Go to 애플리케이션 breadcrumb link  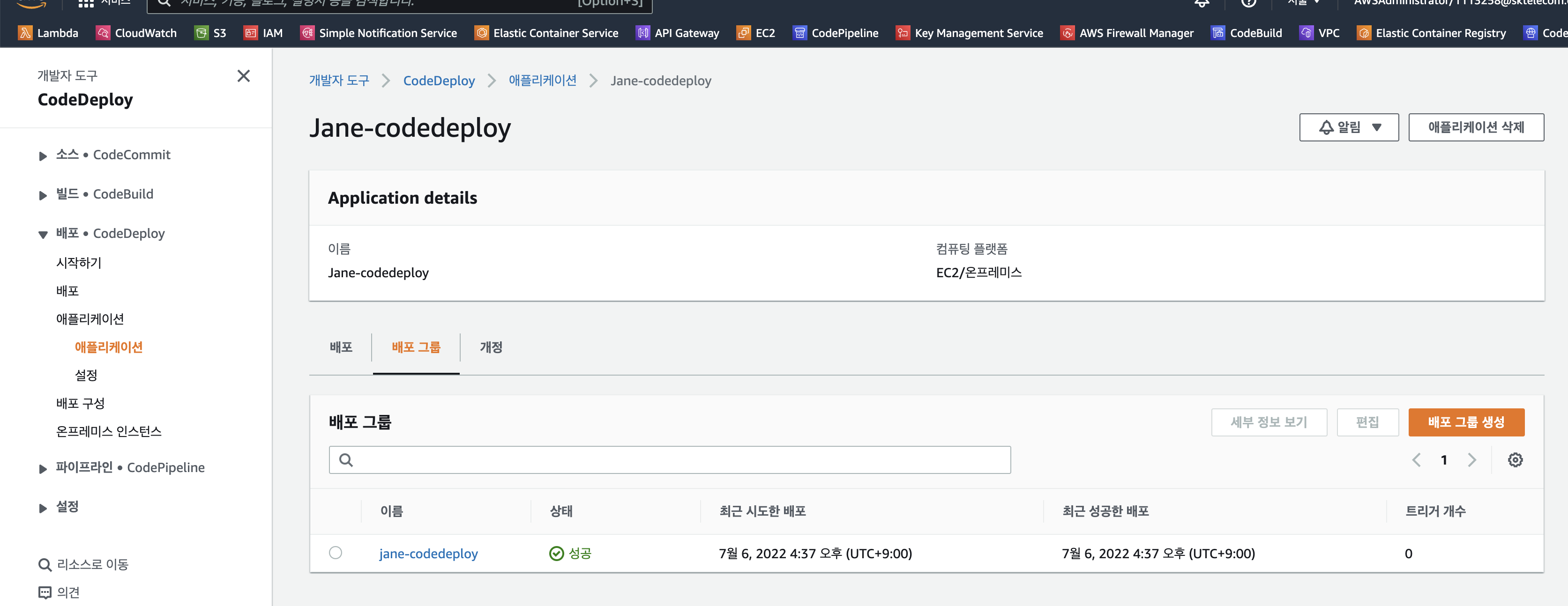click(542, 80)
